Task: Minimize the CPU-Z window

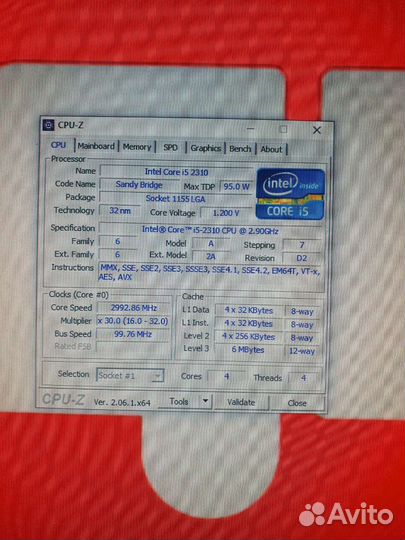Action: click(x=251, y=128)
